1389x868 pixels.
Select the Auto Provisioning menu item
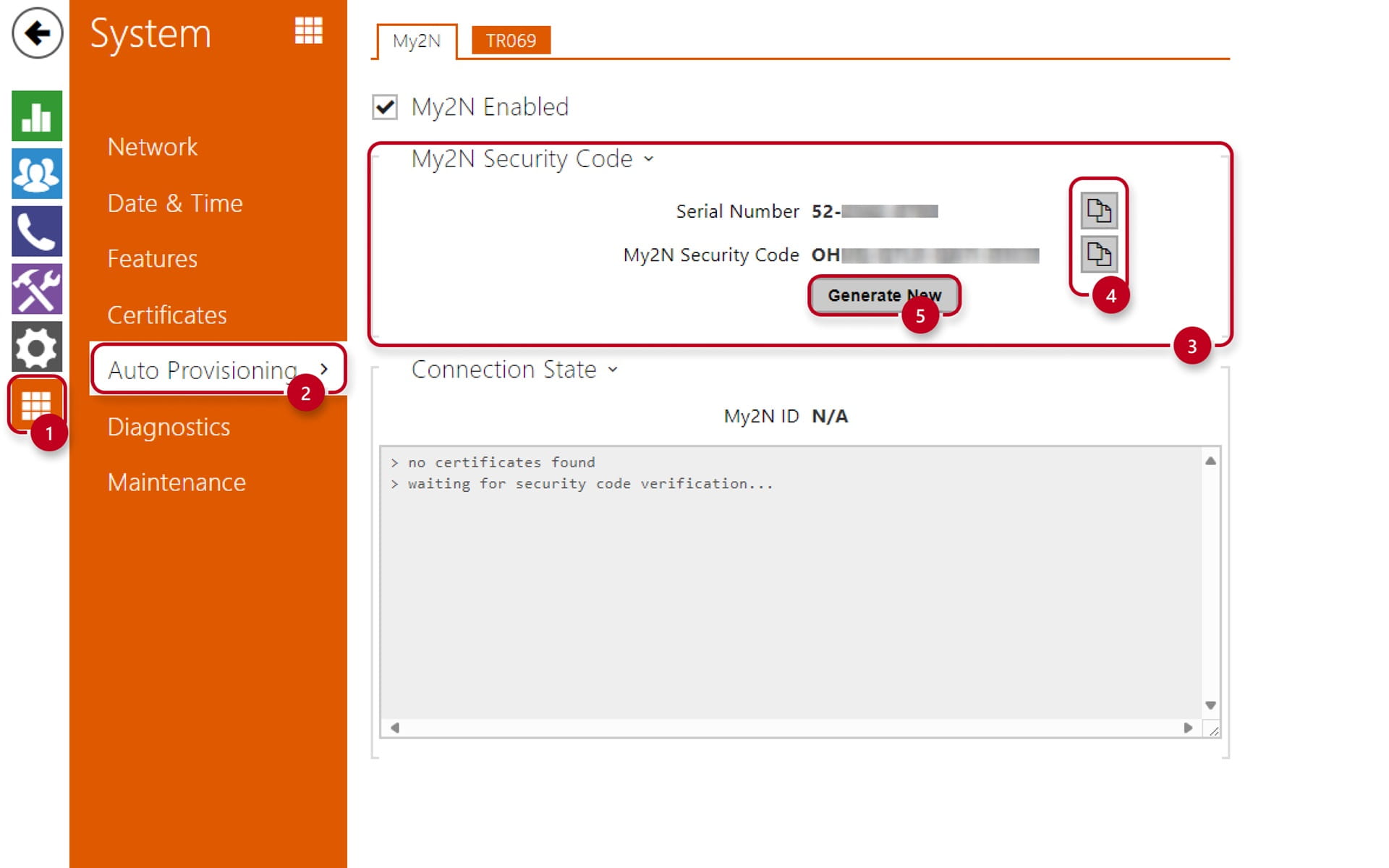point(218,369)
